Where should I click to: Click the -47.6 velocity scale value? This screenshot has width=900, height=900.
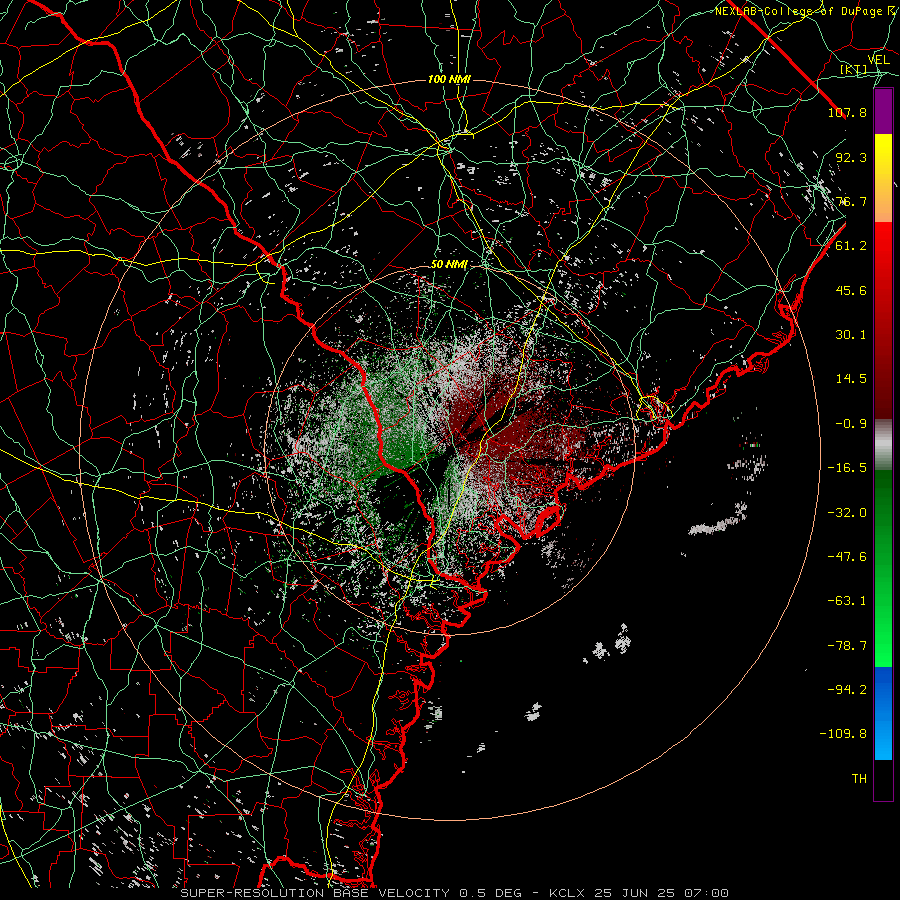[x=847, y=557]
